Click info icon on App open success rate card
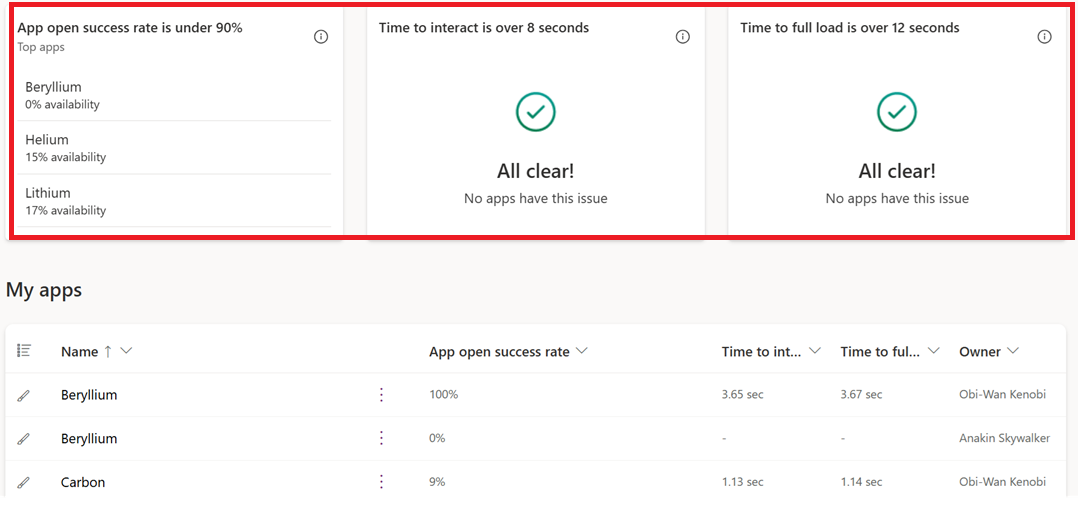 (321, 37)
